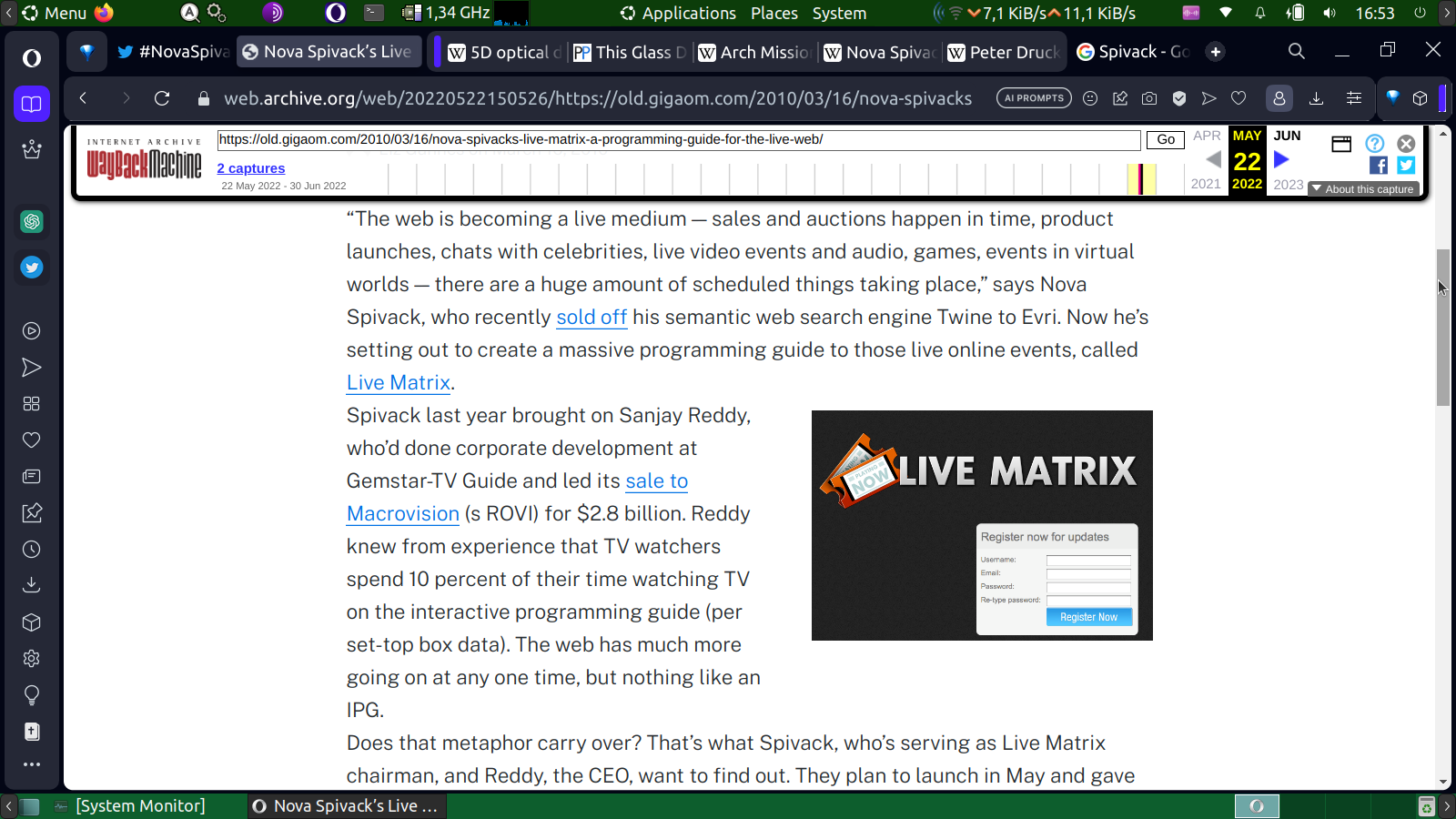This screenshot has height=819, width=1456.
Task: Open the privacy shield icon in address bar
Action: (x=1179, y=98)
